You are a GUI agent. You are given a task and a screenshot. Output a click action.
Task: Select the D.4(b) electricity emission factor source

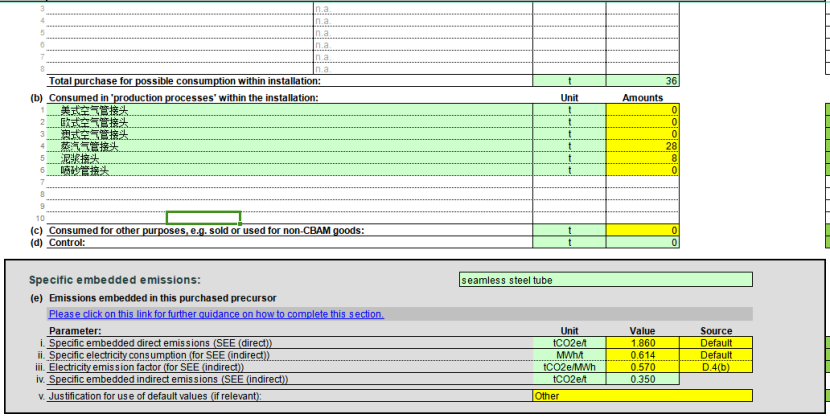tap(716, 367)
